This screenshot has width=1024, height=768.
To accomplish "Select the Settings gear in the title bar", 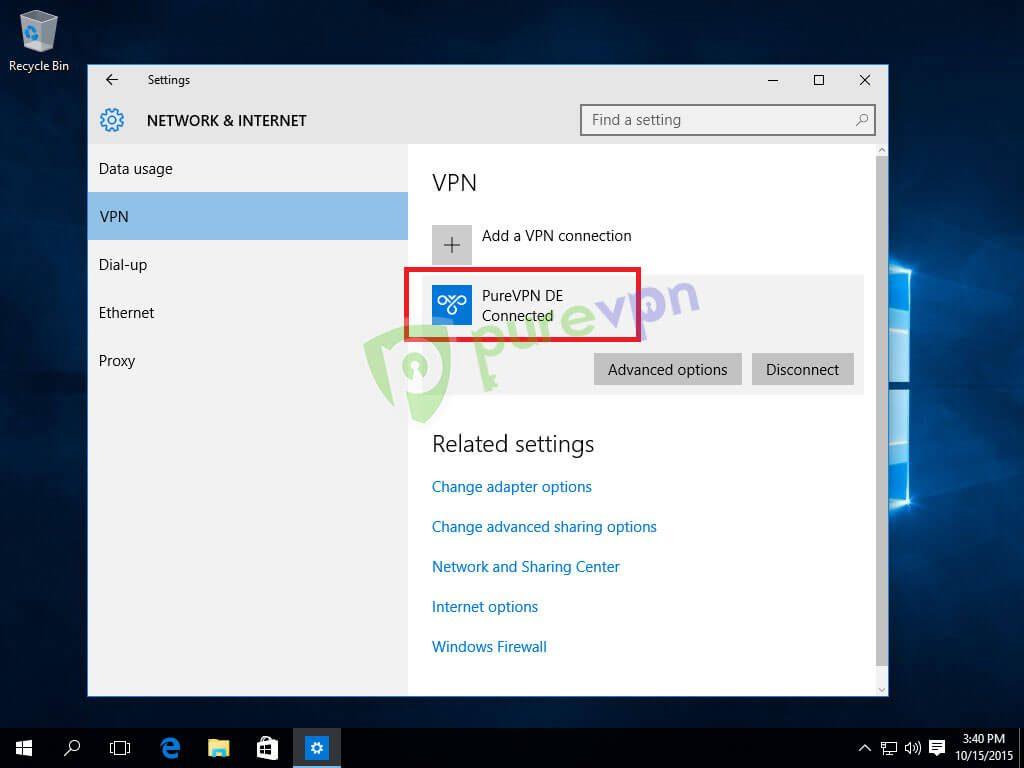I will (112, 120).
